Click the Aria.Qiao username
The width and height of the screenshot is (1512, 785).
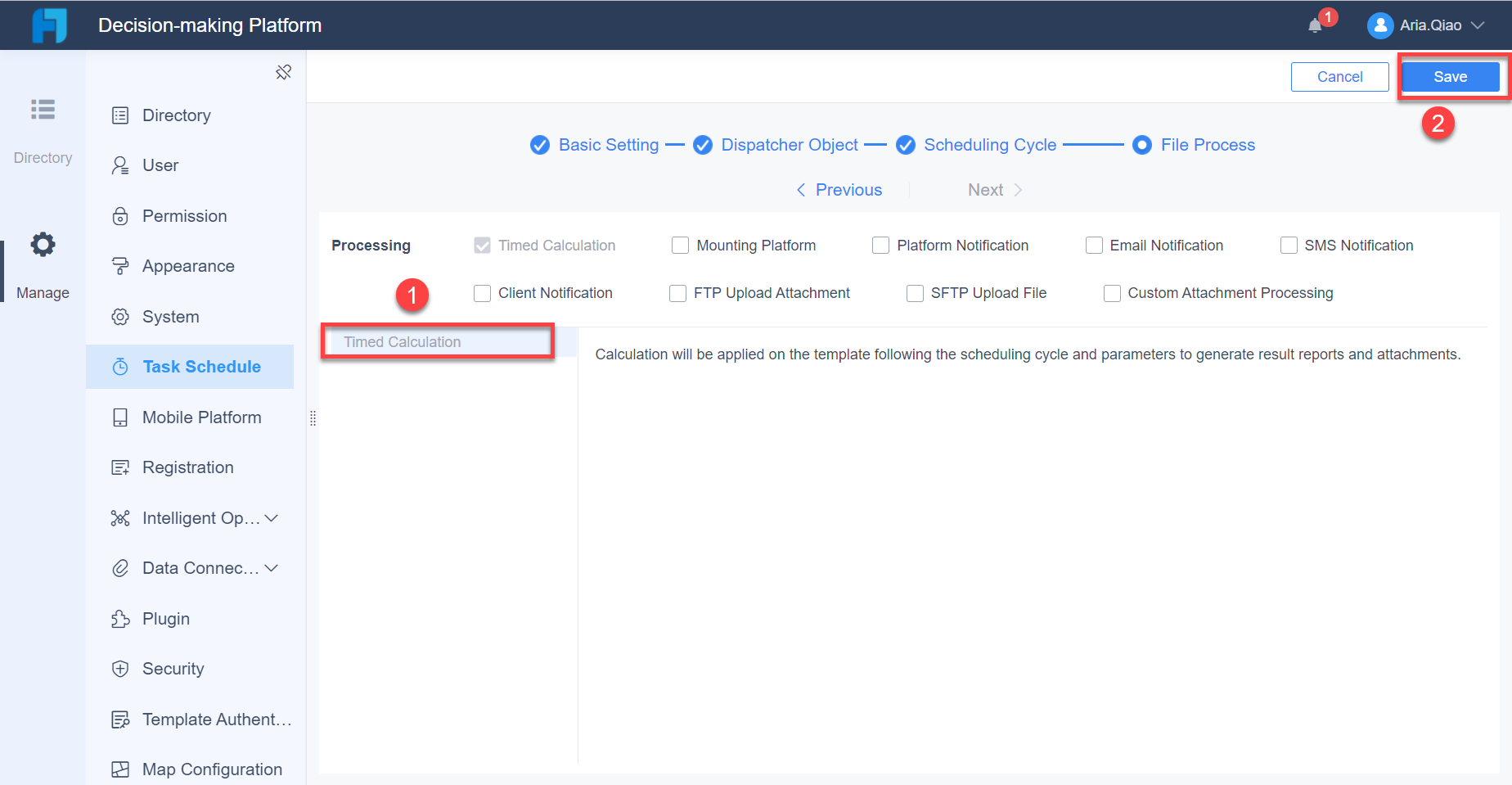(x=1430, y=25)
